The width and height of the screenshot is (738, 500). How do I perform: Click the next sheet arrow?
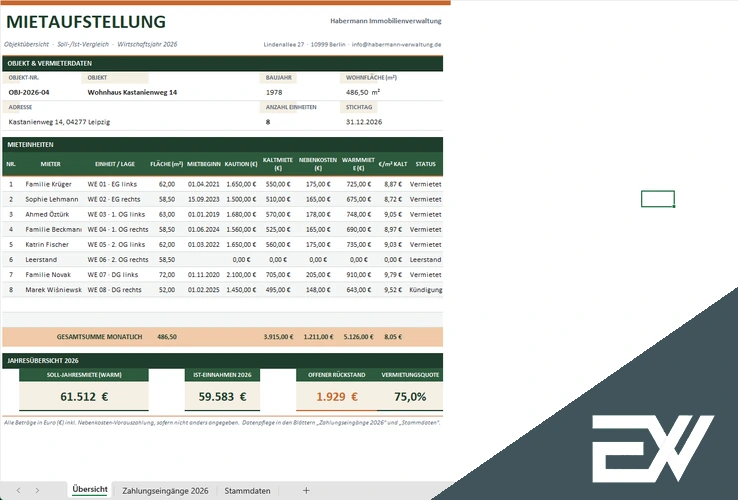pyautogui.click(x=37, y=491)
